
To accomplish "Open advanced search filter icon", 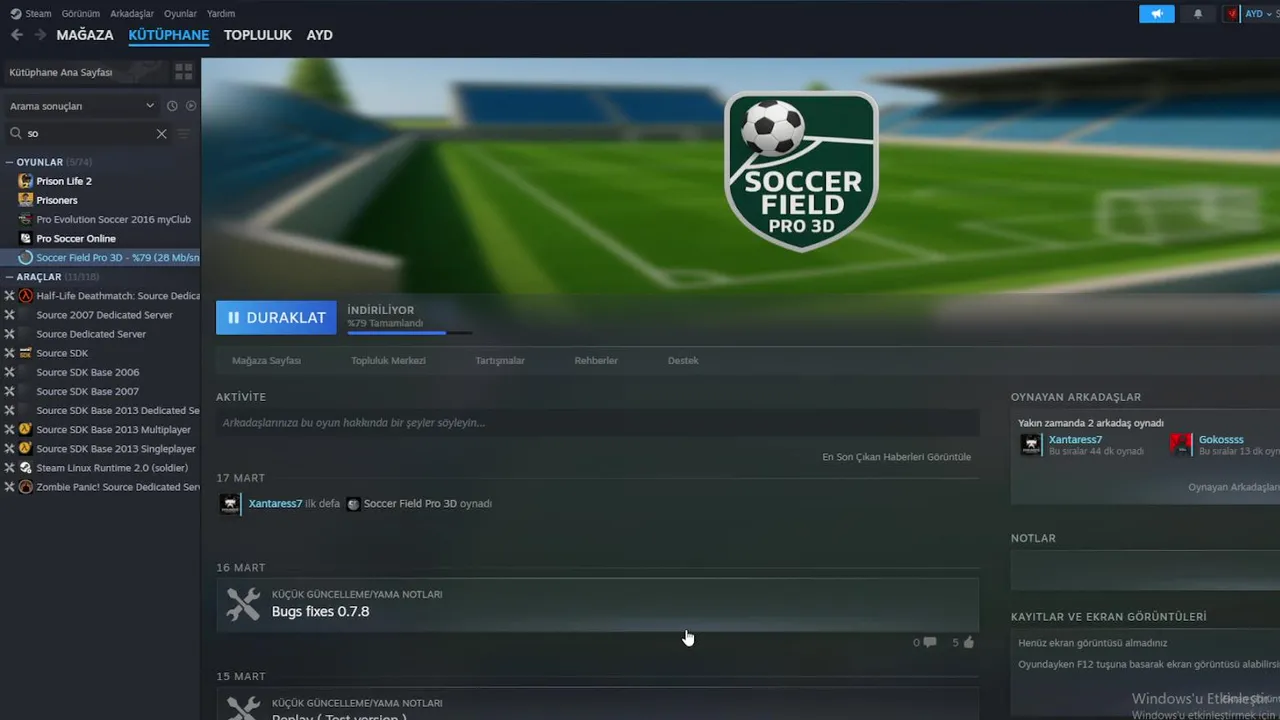I will tap(184, 133).
